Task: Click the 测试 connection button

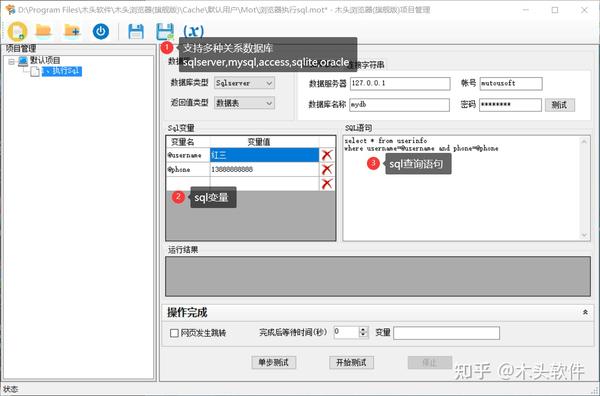Action: click(x=560, y=105)
